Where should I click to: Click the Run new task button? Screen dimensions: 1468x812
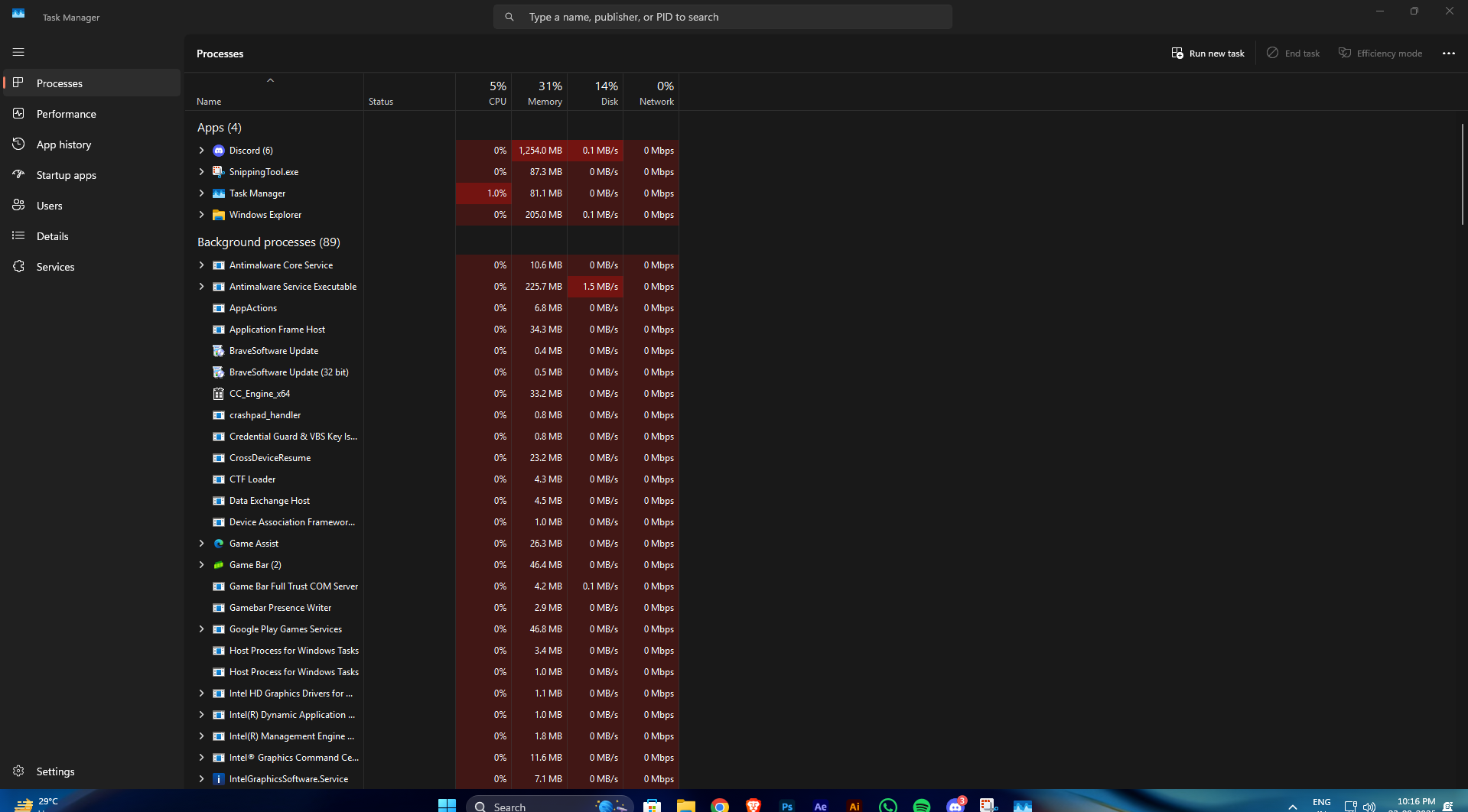1208,53
